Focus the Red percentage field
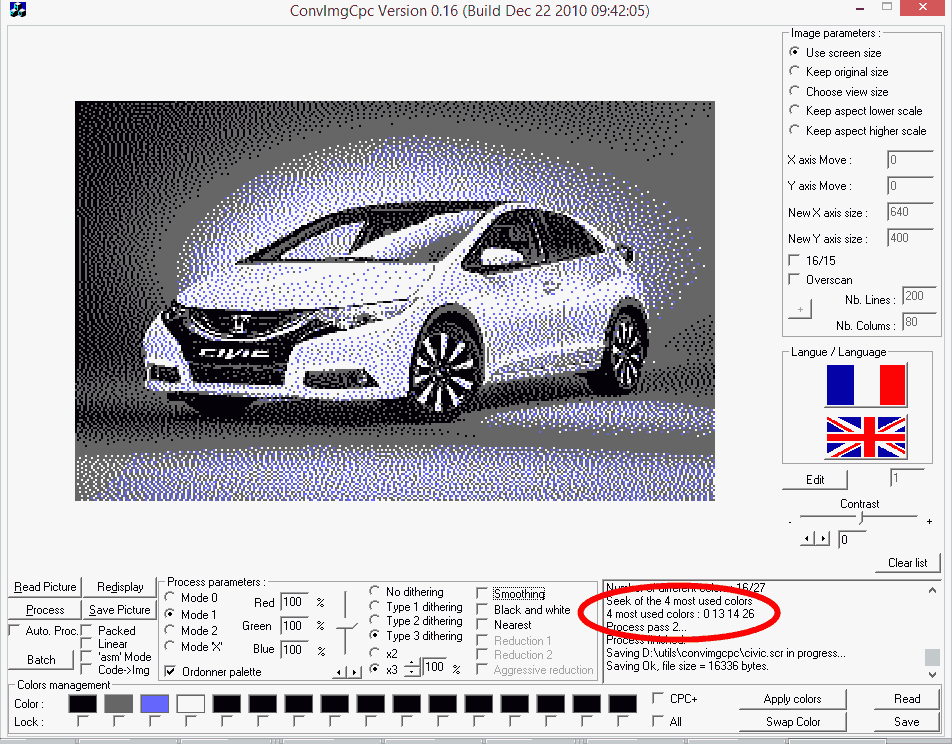The image size is (952, 744). [294, 602]
